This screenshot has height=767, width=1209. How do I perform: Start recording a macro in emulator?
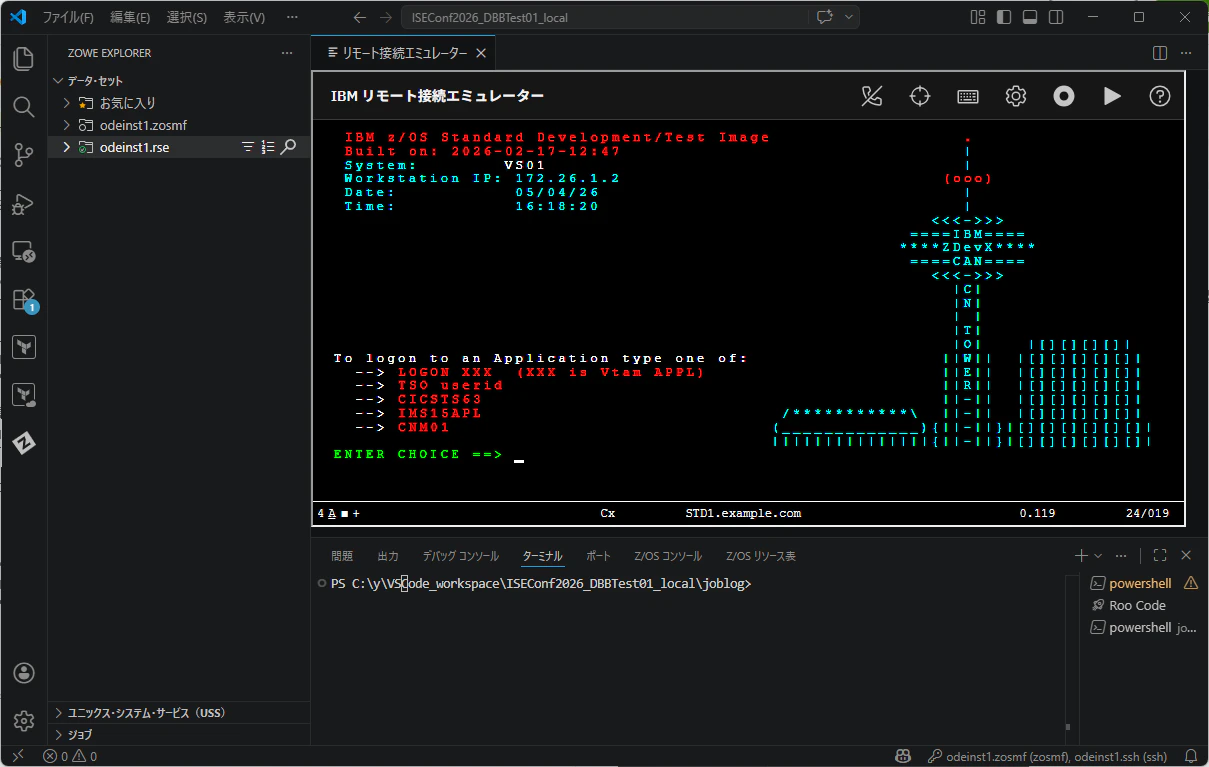(1064, 96)
